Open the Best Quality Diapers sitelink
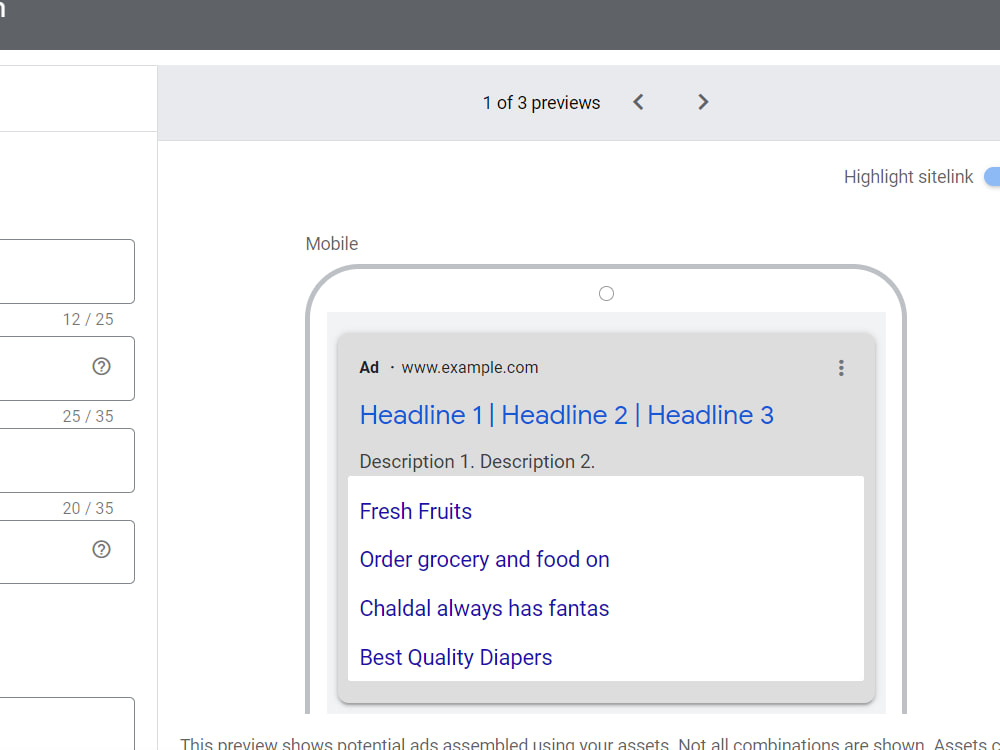The image size is (1000, 750). [455, 658]
